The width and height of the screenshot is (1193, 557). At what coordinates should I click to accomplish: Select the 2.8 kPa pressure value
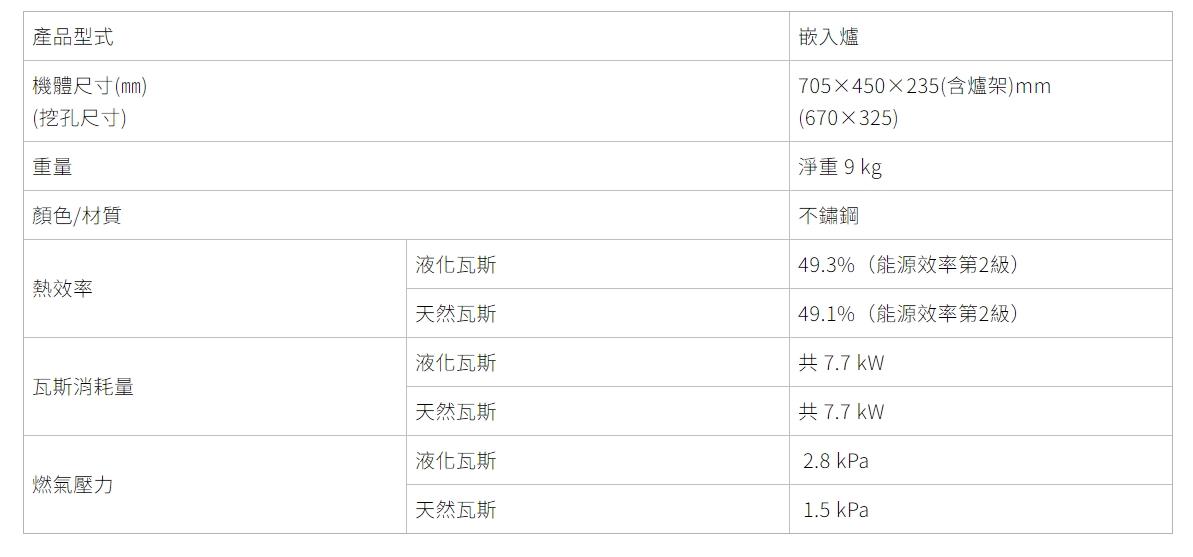point(836,460)
